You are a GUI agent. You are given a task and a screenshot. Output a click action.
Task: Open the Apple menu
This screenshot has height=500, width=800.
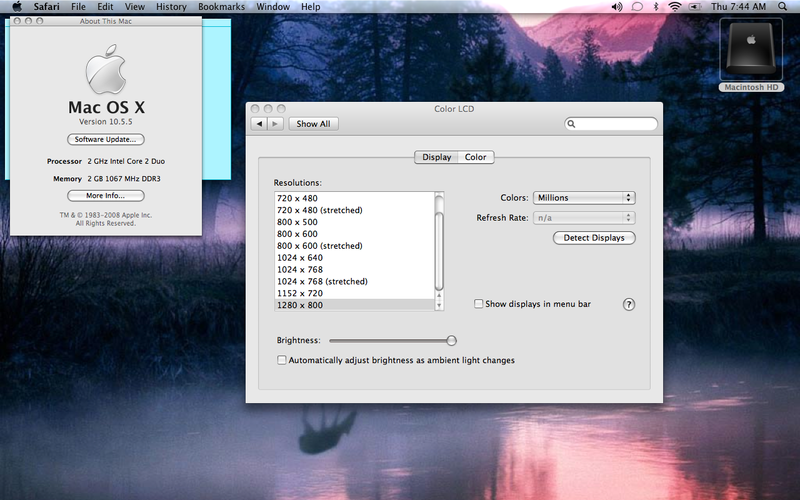[17, 7]
